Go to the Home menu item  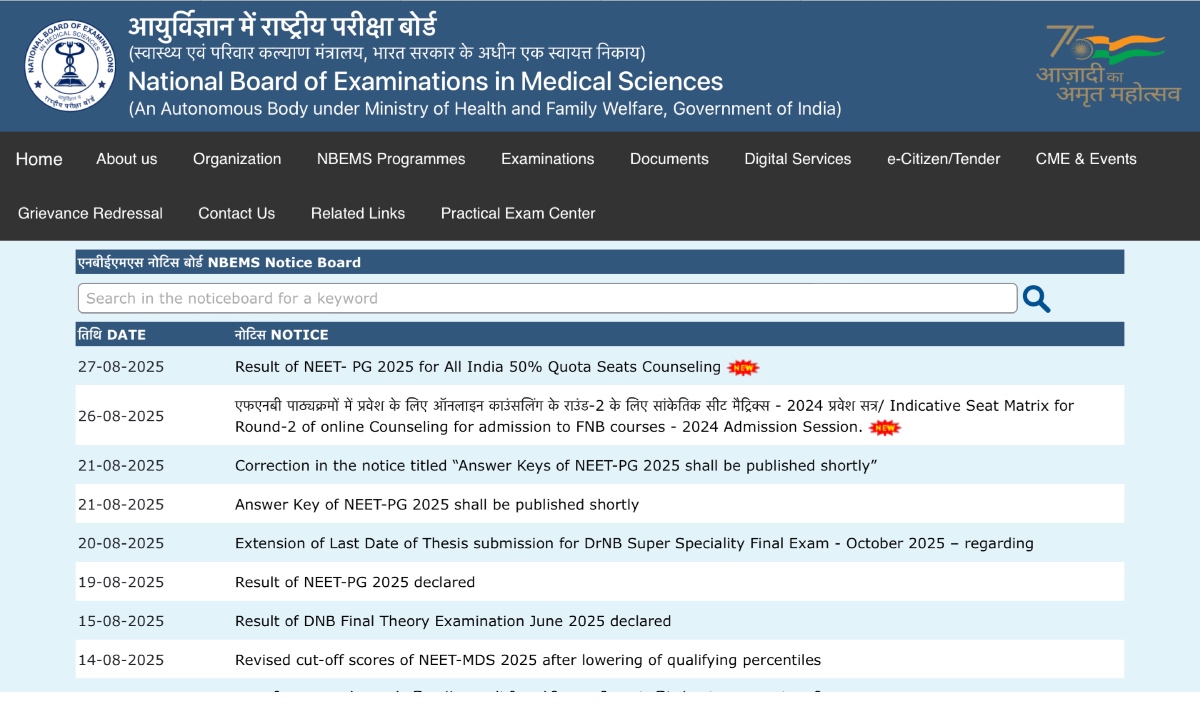[x=39, y=159]
